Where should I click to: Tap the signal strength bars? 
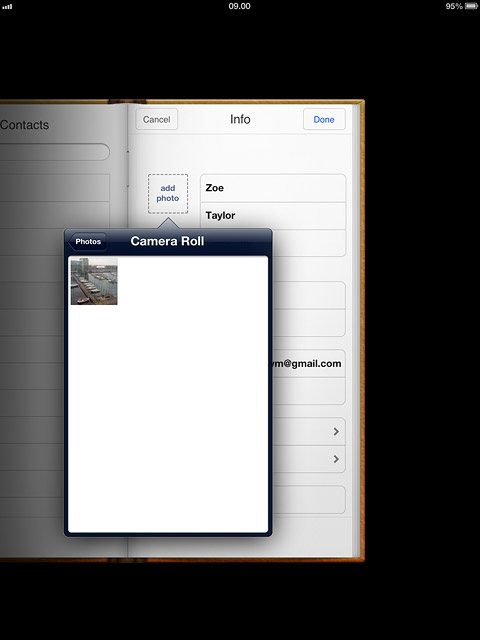(7, 7)
